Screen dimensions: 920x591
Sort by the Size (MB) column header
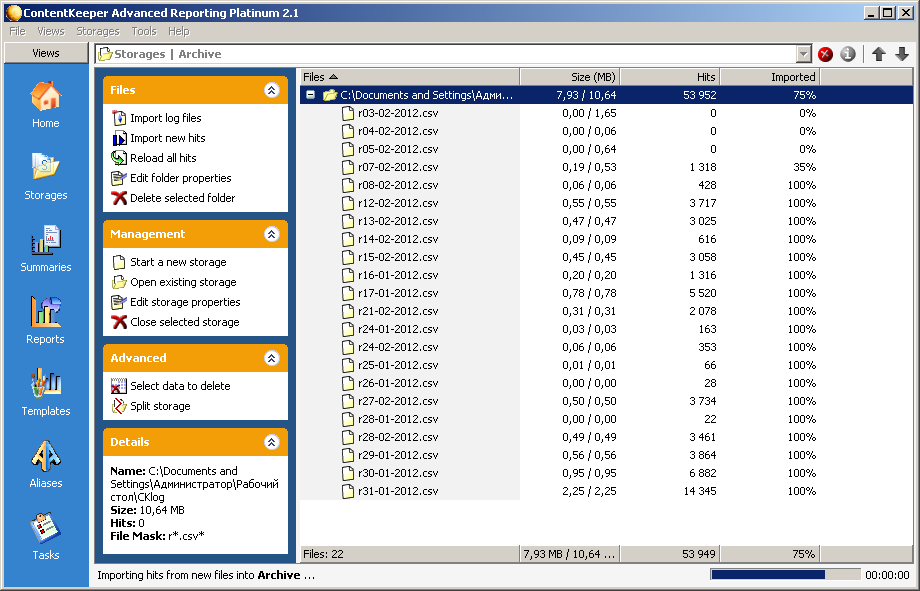pos(570,77)
